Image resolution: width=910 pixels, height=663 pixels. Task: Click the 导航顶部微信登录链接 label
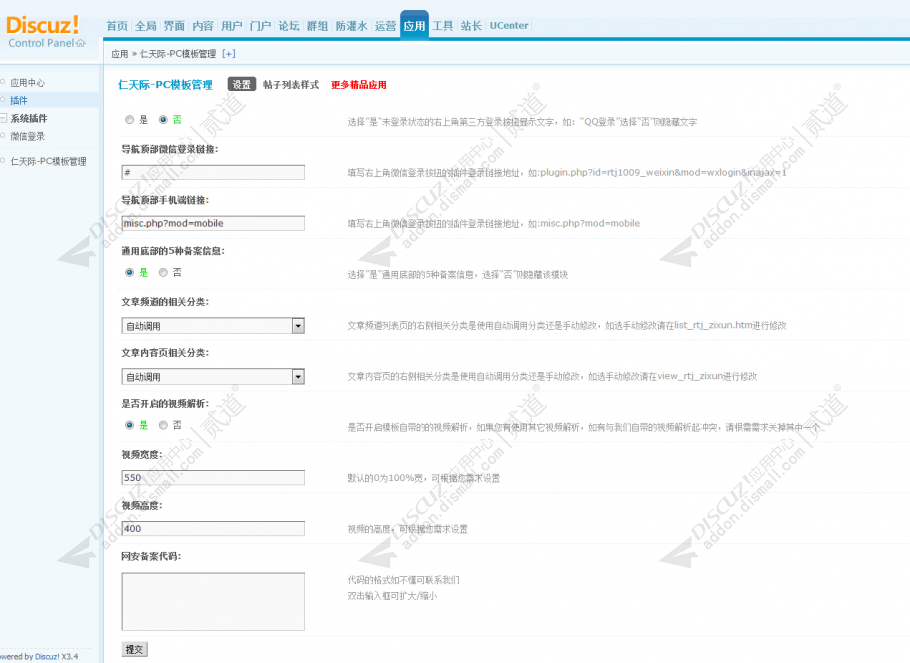(169, 149)
